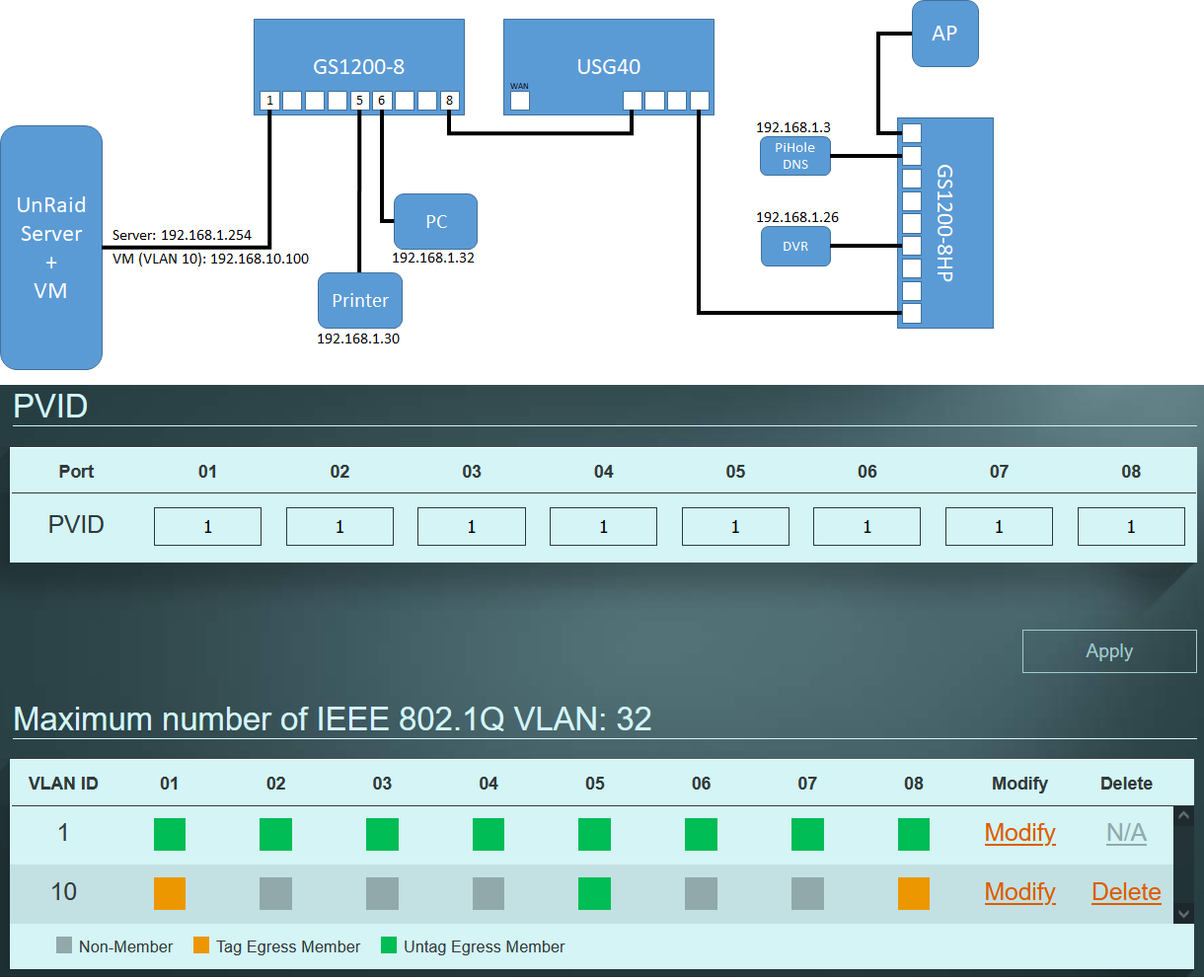
Task: Modify VLAN 10 settings
Action: (x=1019, y=892)
